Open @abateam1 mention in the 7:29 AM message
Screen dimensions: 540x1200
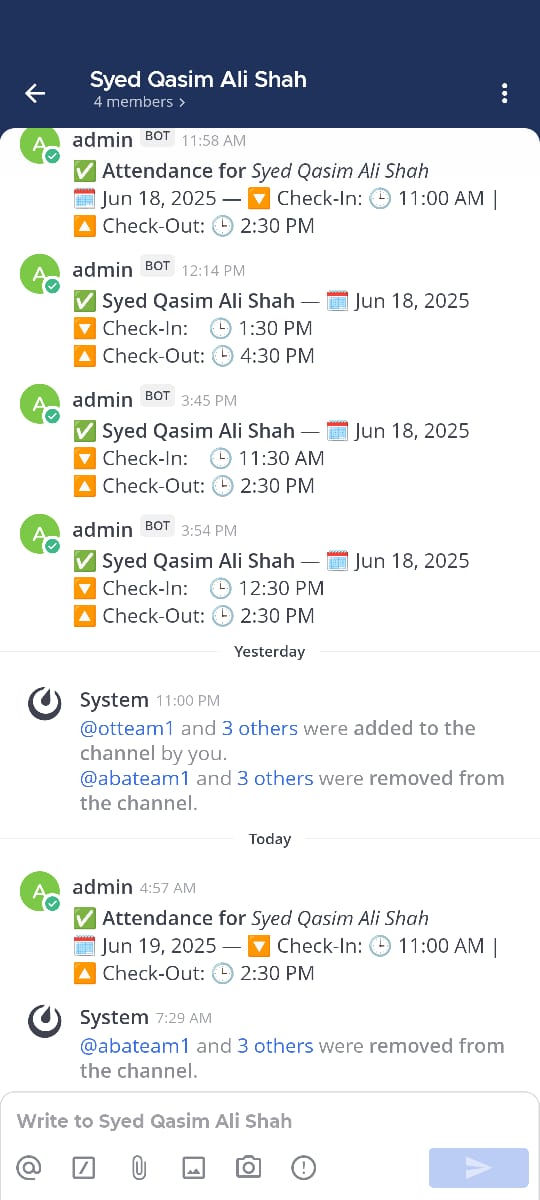135,1046
